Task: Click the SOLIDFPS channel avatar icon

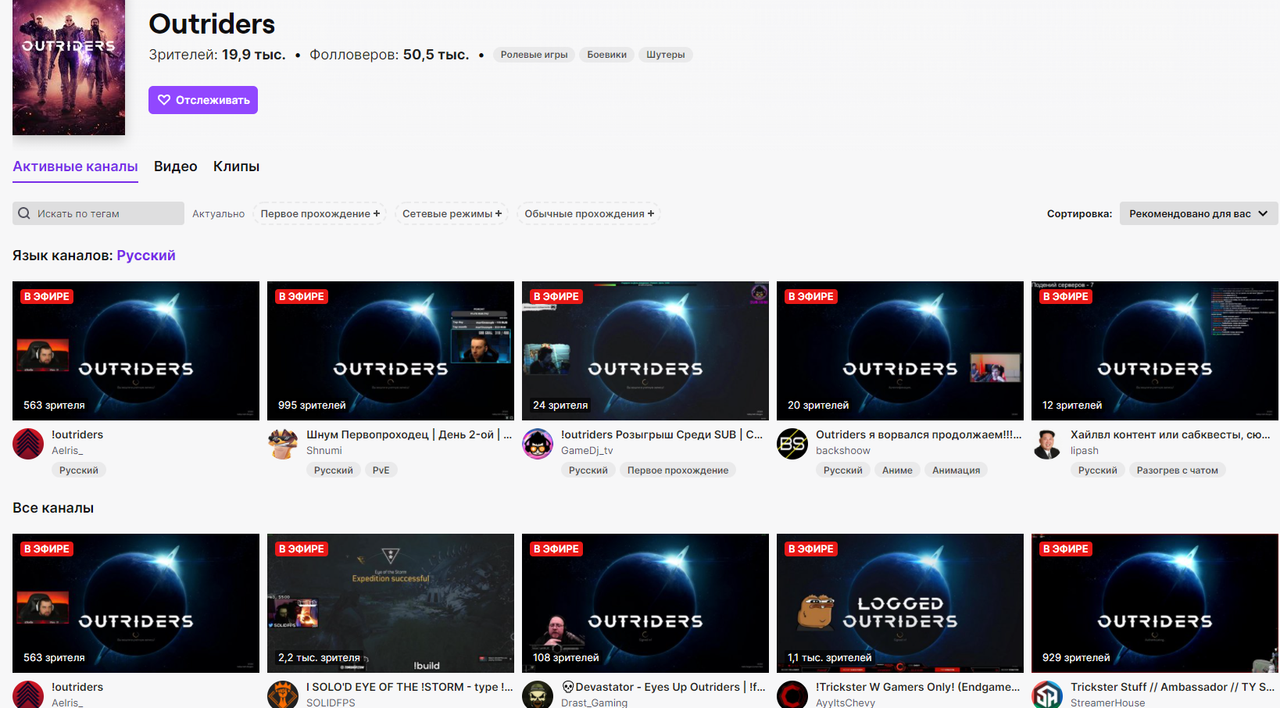Action: coord(283,696)
